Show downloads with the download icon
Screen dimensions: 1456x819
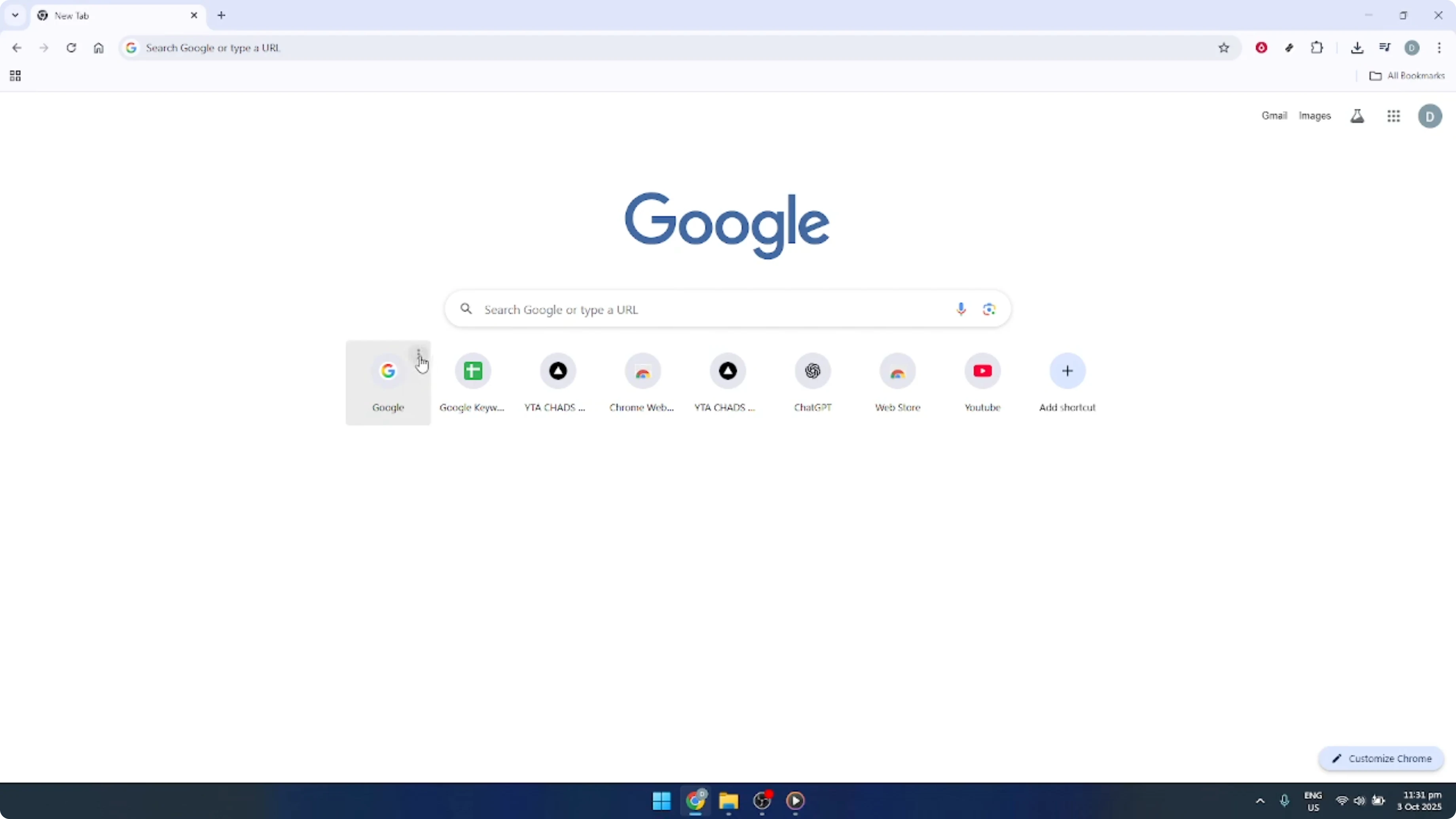tap(1357, 48)
